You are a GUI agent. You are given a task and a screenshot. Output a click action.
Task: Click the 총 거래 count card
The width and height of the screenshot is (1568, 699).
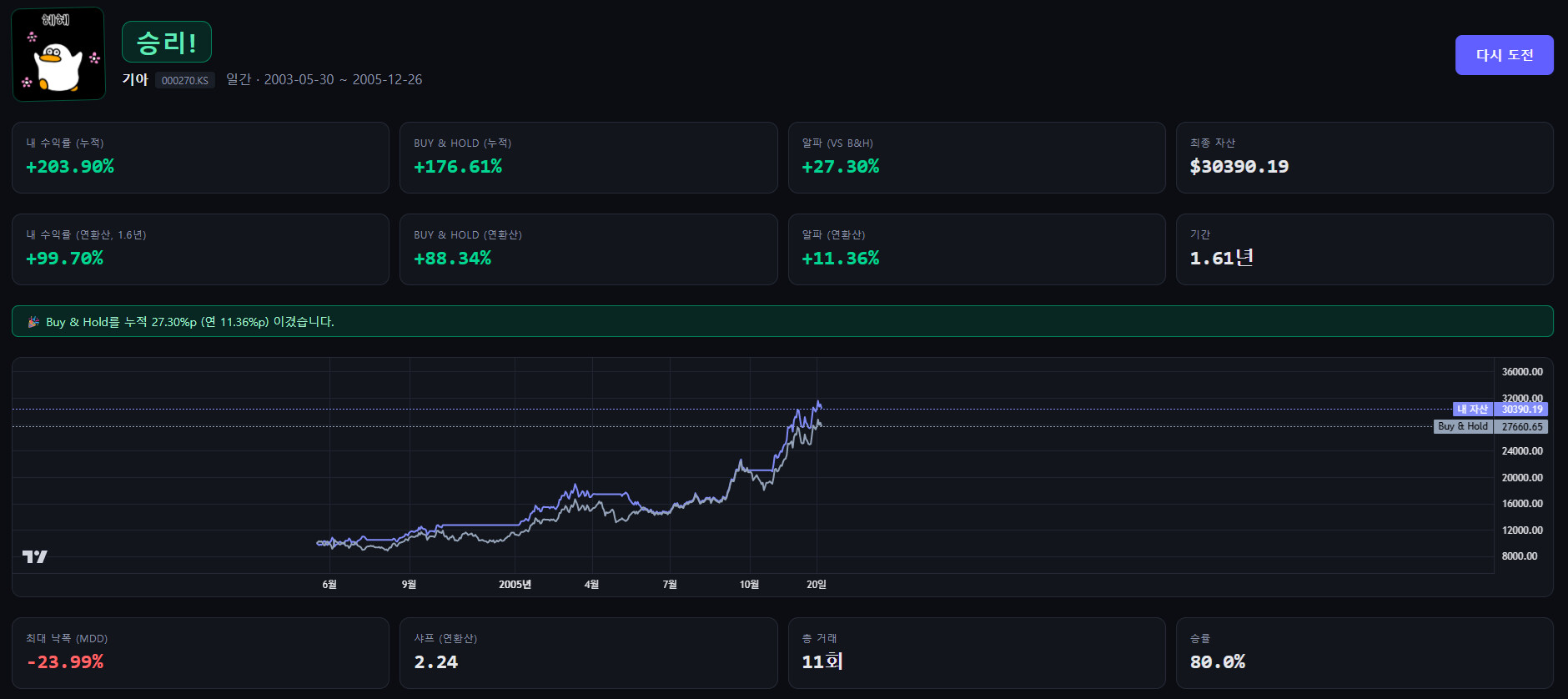tap(976, 652)
